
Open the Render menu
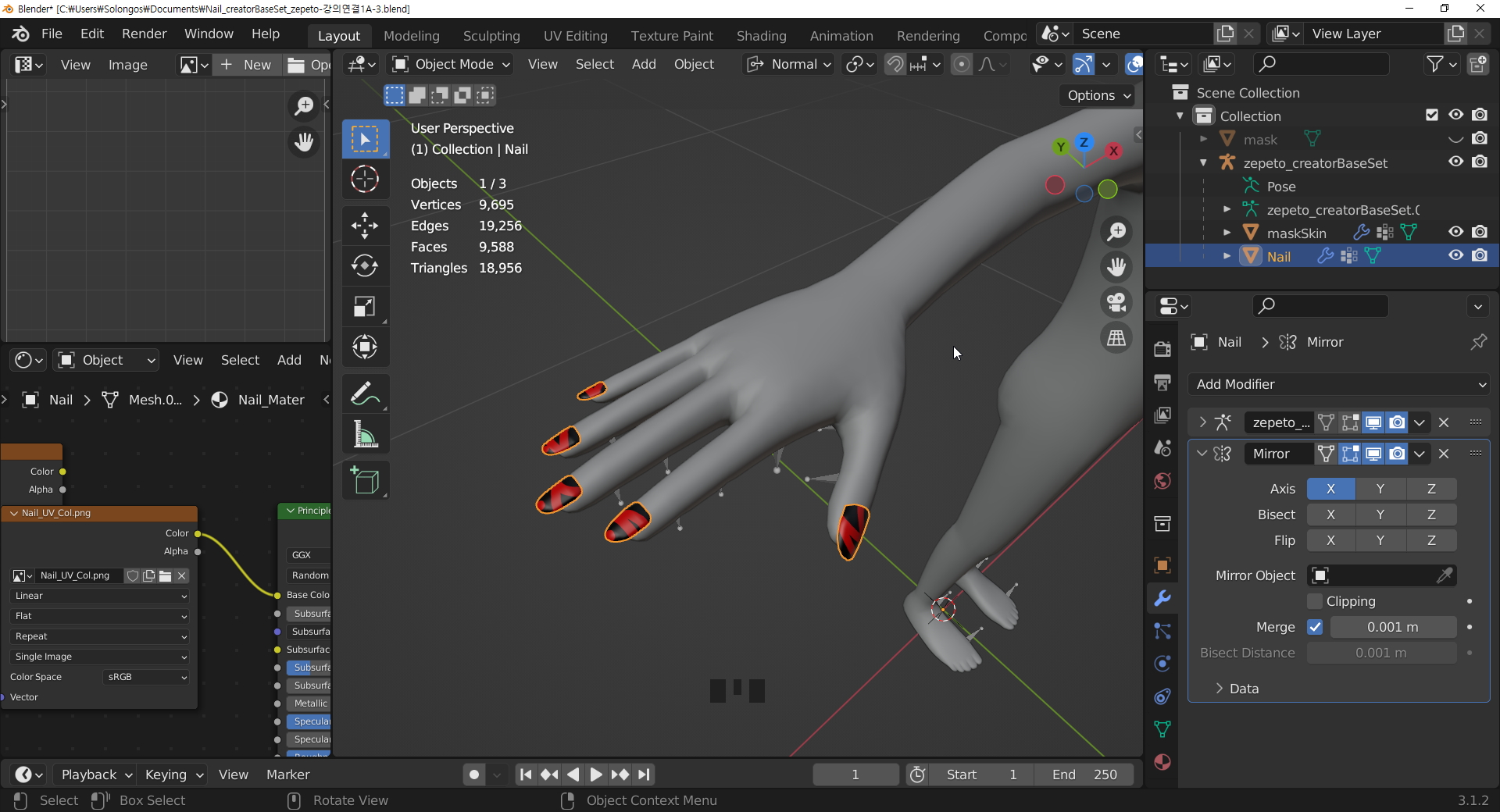coord(144,34)
